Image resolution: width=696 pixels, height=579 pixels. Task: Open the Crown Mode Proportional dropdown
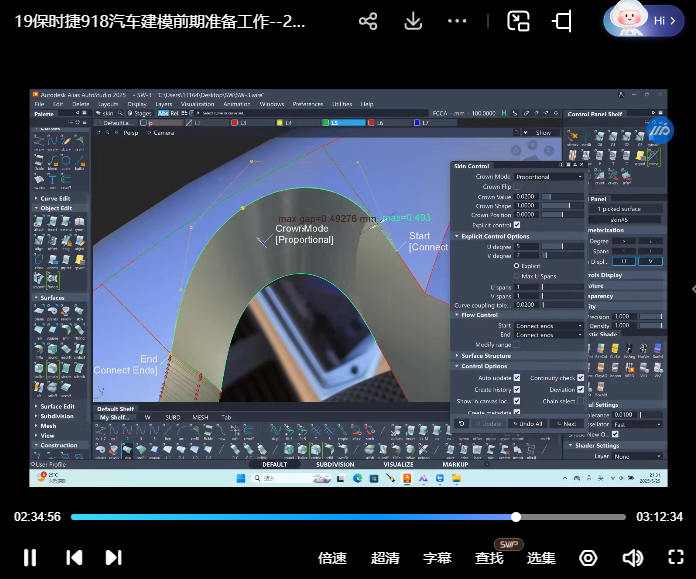tap(548, 177)
